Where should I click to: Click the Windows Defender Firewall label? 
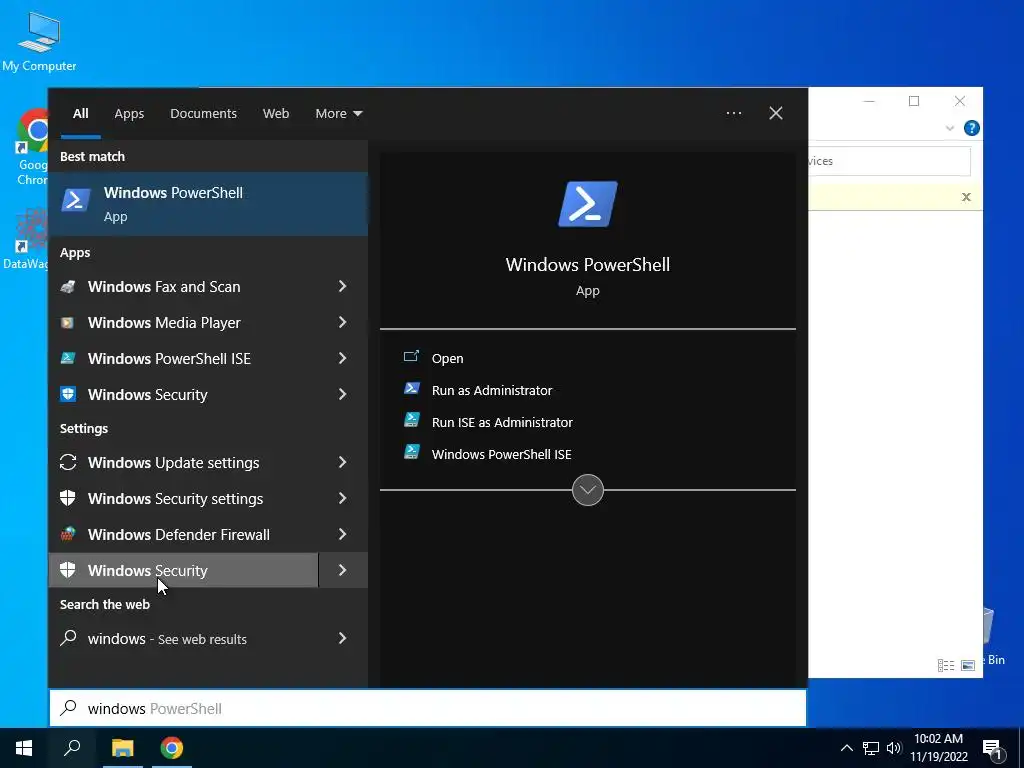coord(179,535)
